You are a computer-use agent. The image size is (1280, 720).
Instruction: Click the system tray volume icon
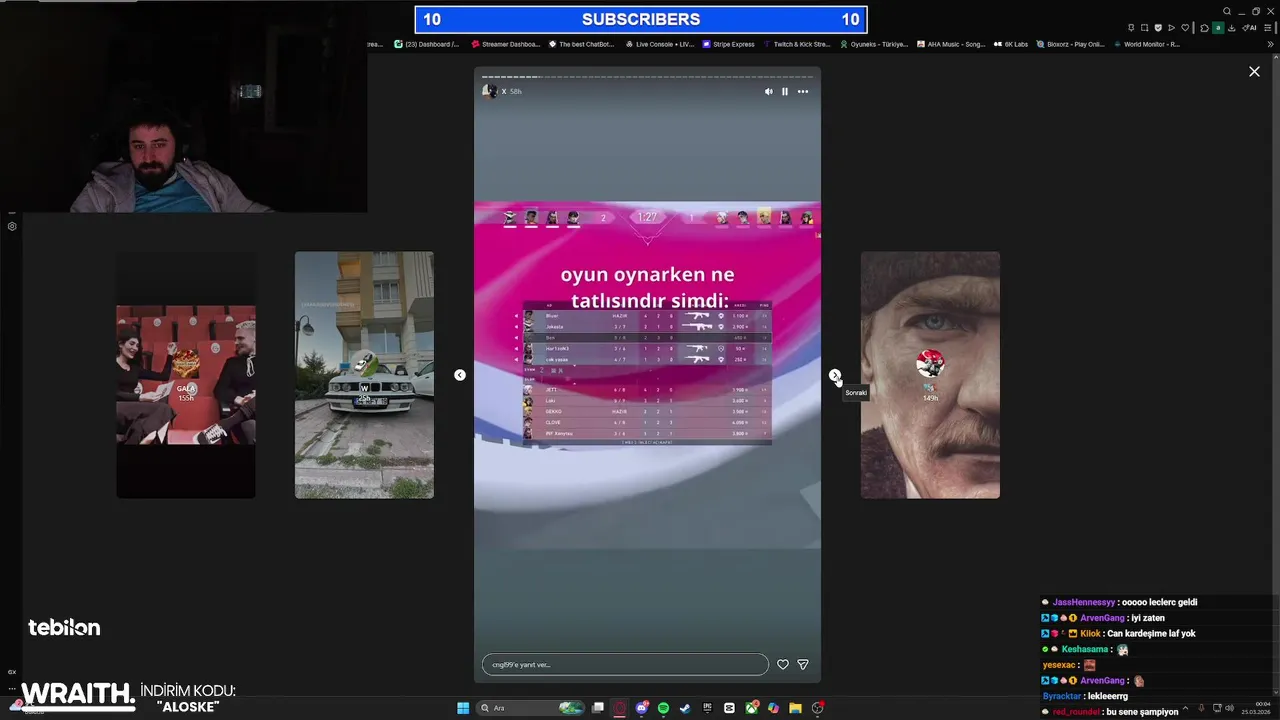1229,708
